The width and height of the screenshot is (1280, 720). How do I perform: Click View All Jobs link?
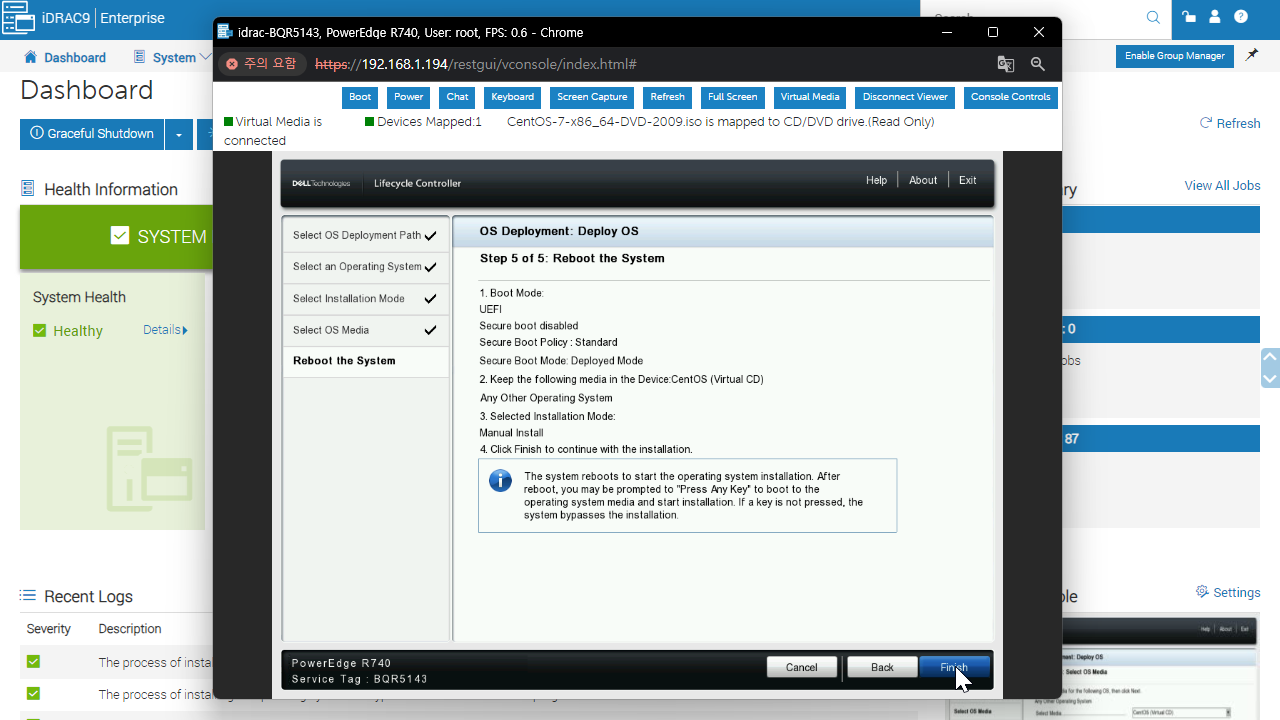(1222, 186)
